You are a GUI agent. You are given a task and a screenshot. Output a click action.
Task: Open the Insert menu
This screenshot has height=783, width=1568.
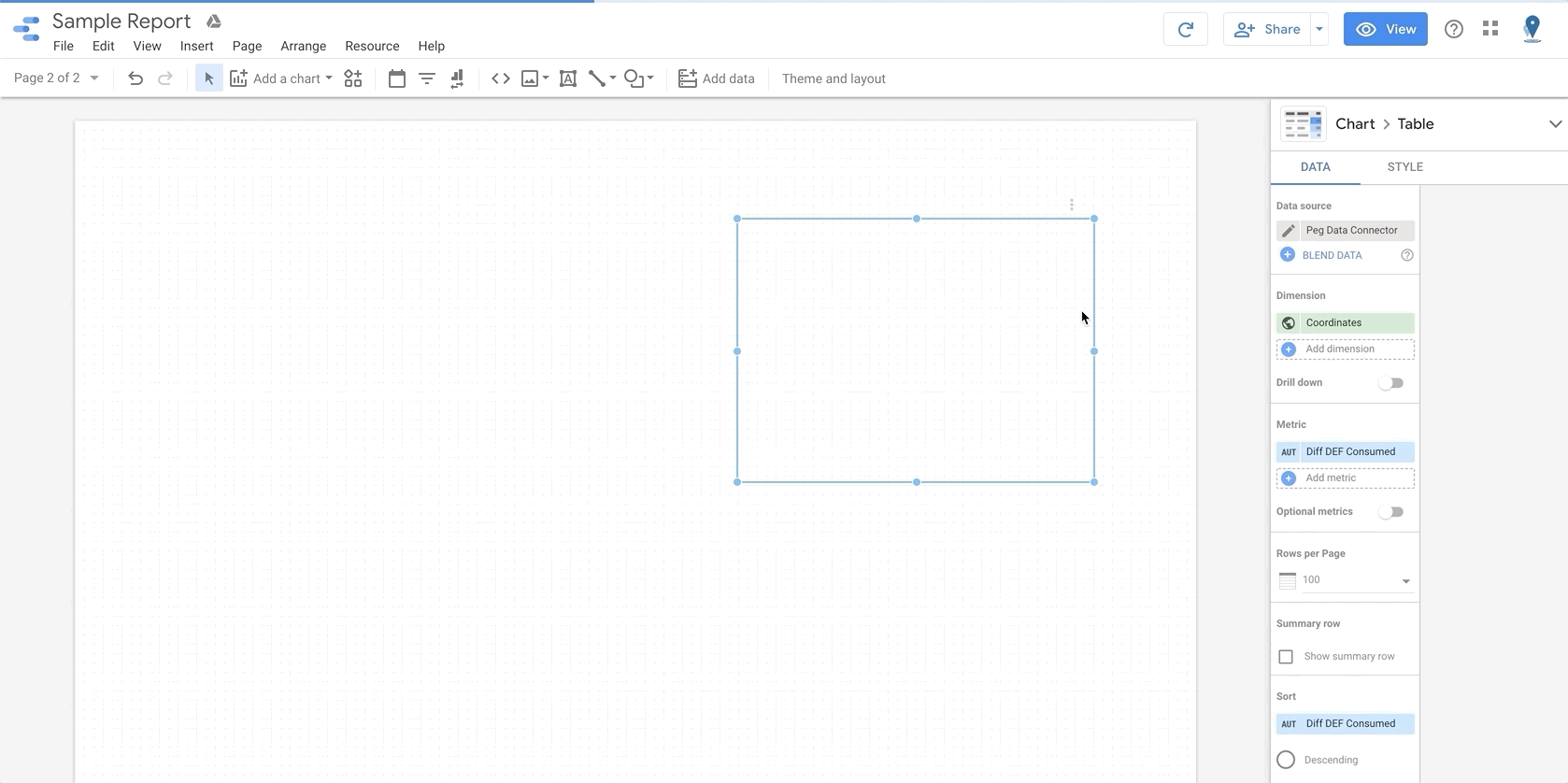click(197, 46)
